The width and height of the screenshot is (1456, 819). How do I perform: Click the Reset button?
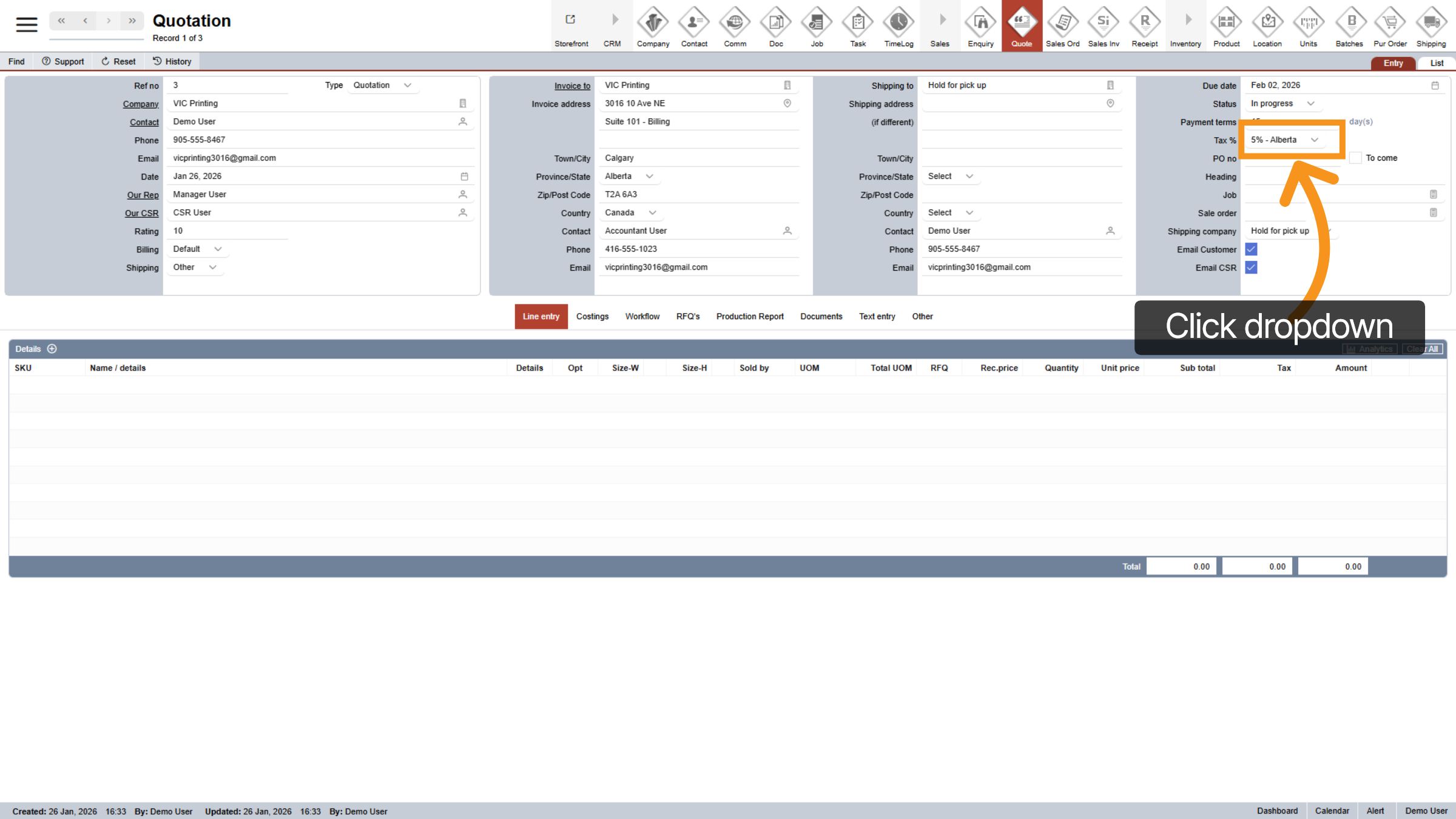118,61
